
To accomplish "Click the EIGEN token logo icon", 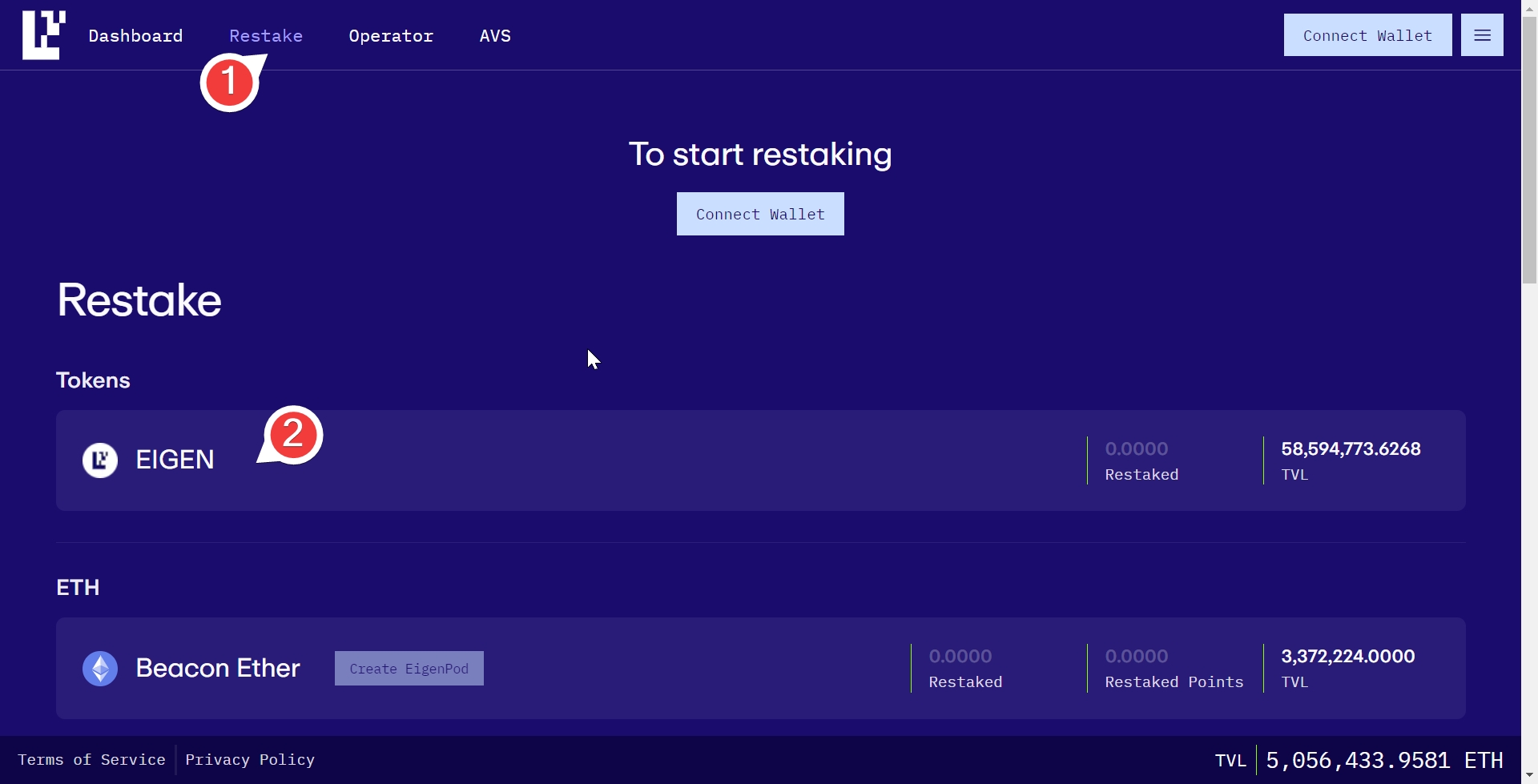I will pos(100,460).
